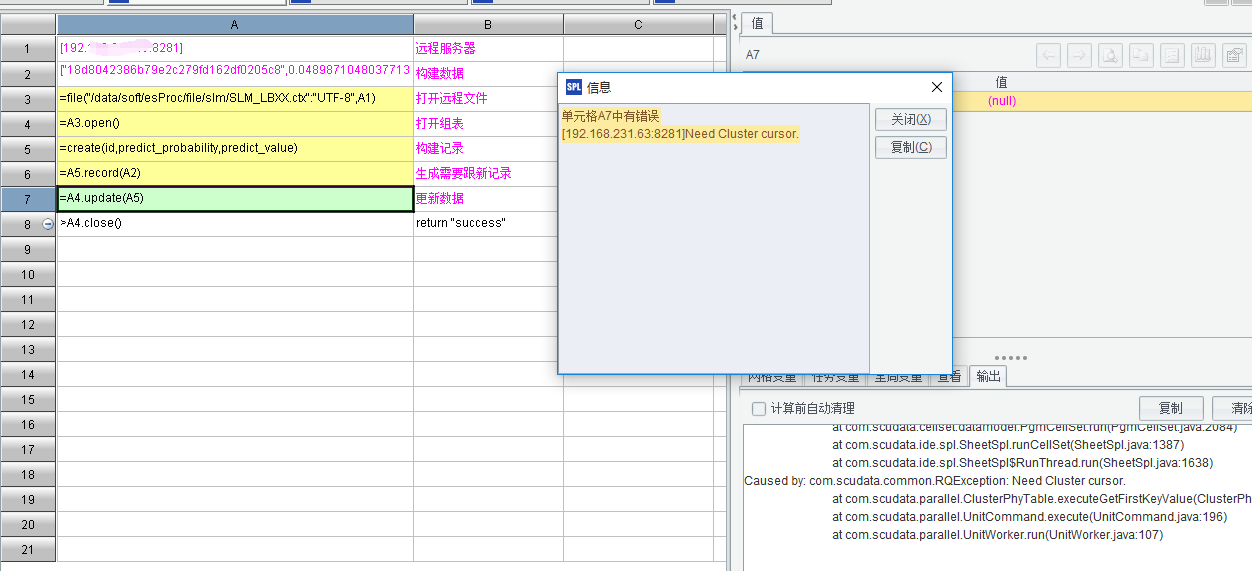This screenshot has height=571, width=1252.
Task: Click the 复制 button in output panel
Action: pyautogui.click(x=1170, y=408)
